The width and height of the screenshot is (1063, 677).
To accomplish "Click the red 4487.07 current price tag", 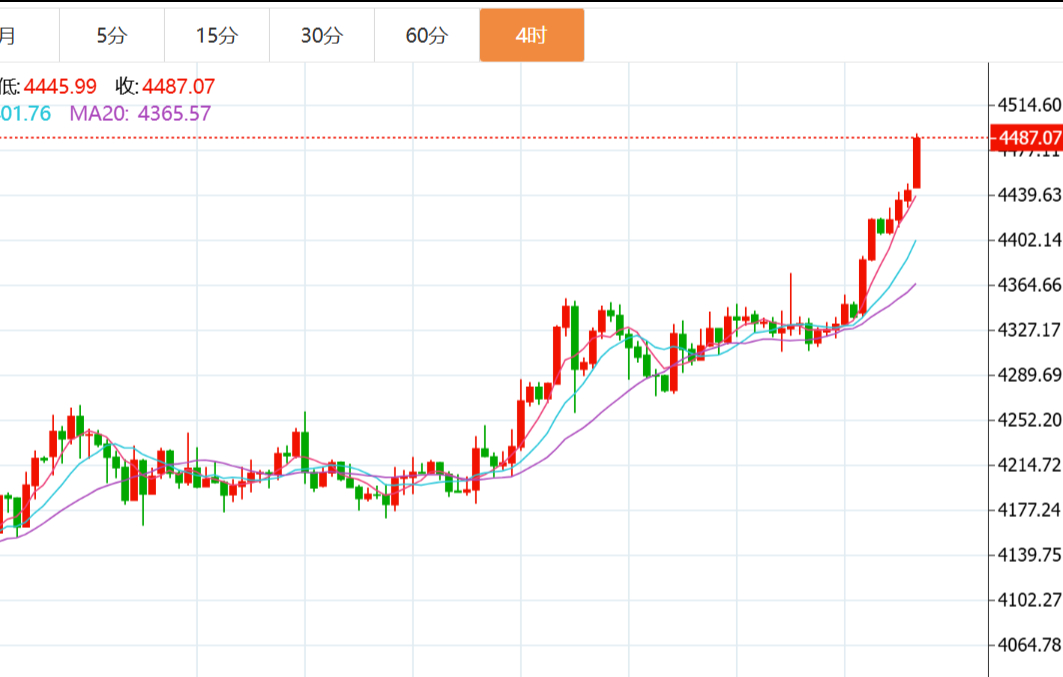I will [1025, 138].
